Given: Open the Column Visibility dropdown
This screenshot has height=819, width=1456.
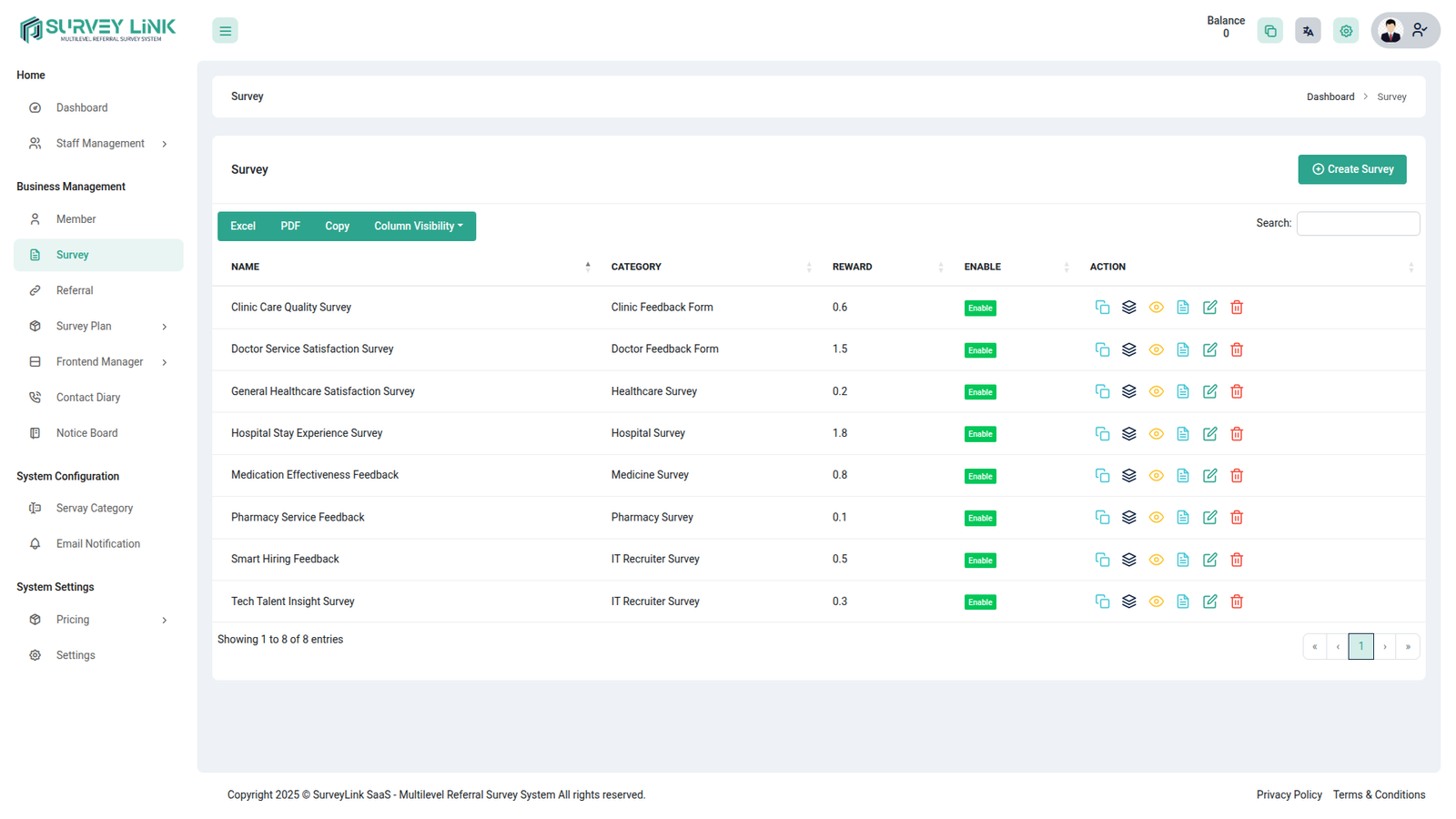Looking at the screenshot, I should tap(418, 227).
